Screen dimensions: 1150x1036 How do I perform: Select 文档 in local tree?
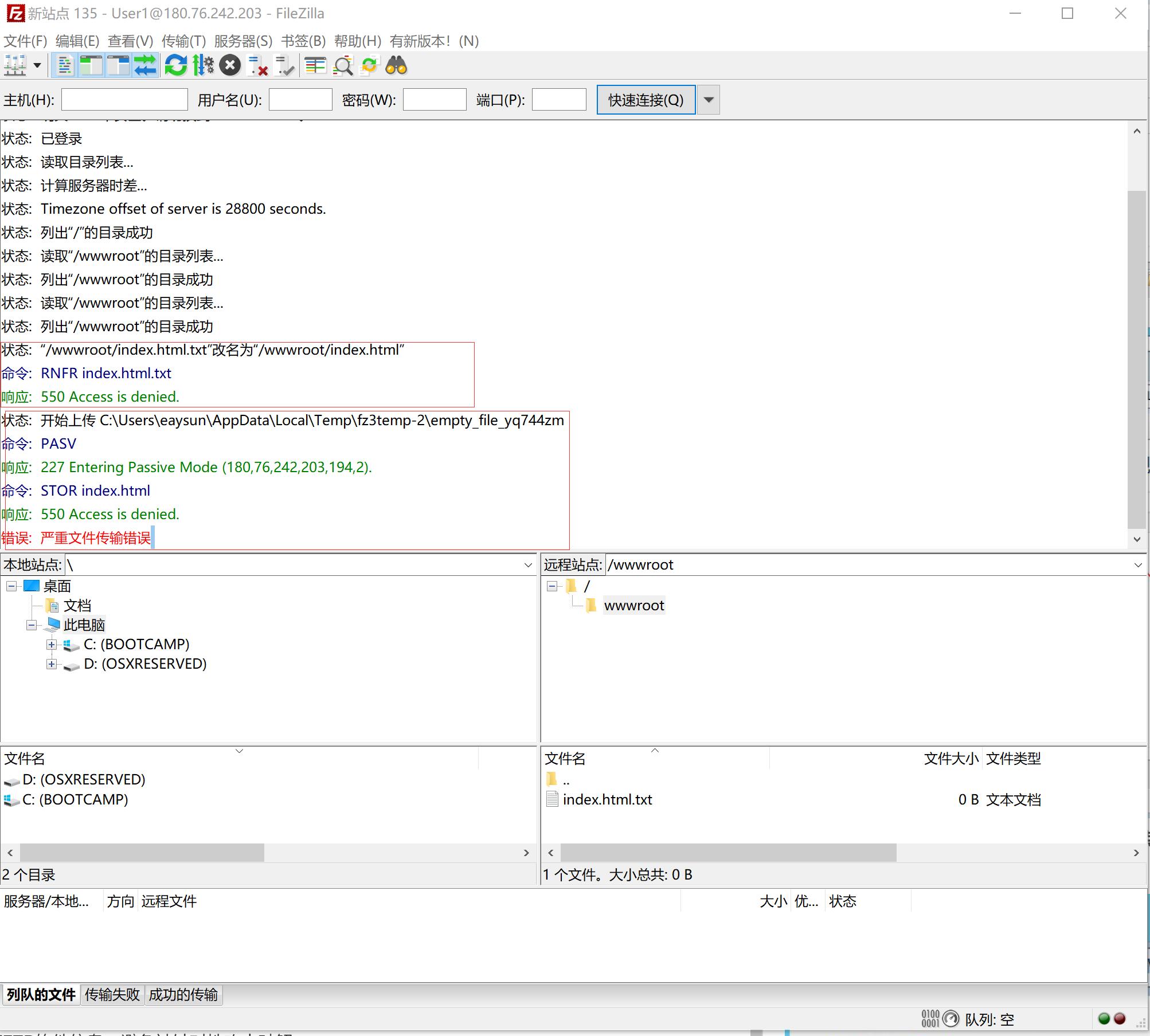(77, 606)
